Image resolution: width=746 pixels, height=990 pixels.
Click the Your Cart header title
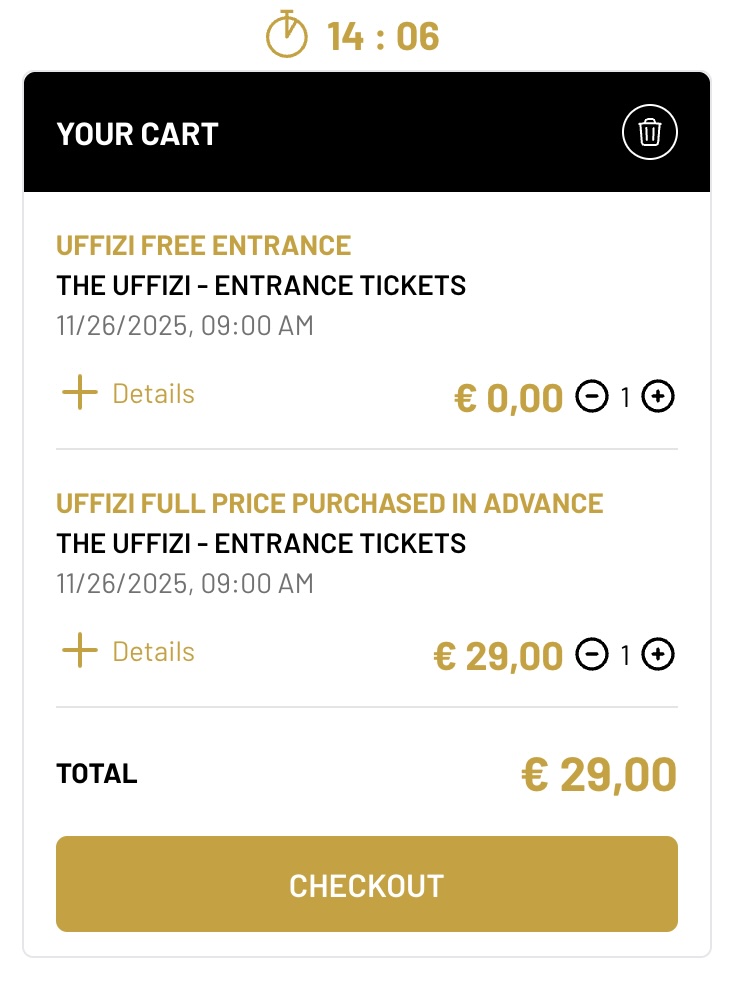click(138, 134)
